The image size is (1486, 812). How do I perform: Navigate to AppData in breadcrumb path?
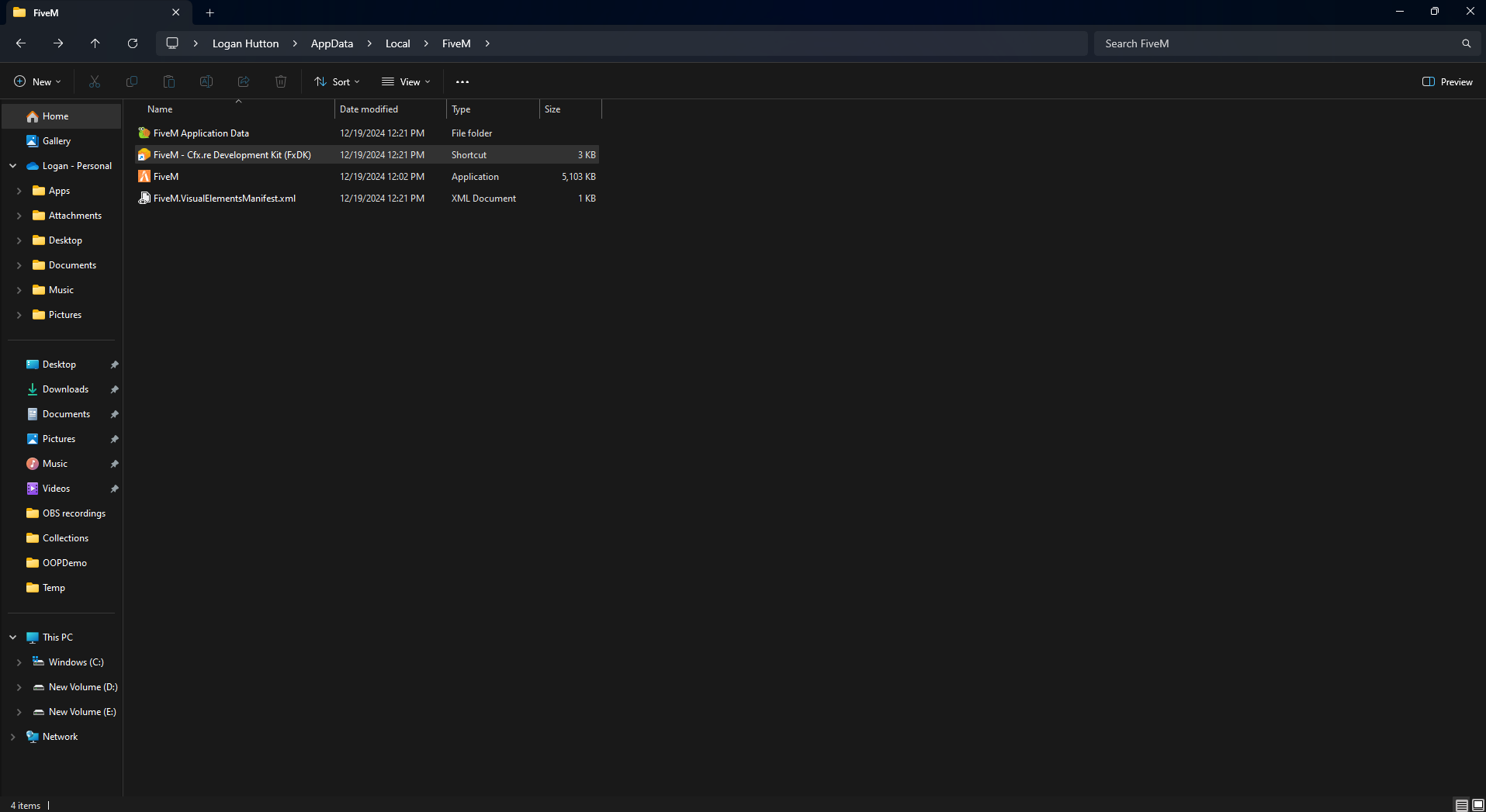pyautogui.click(x=331, y=43)
